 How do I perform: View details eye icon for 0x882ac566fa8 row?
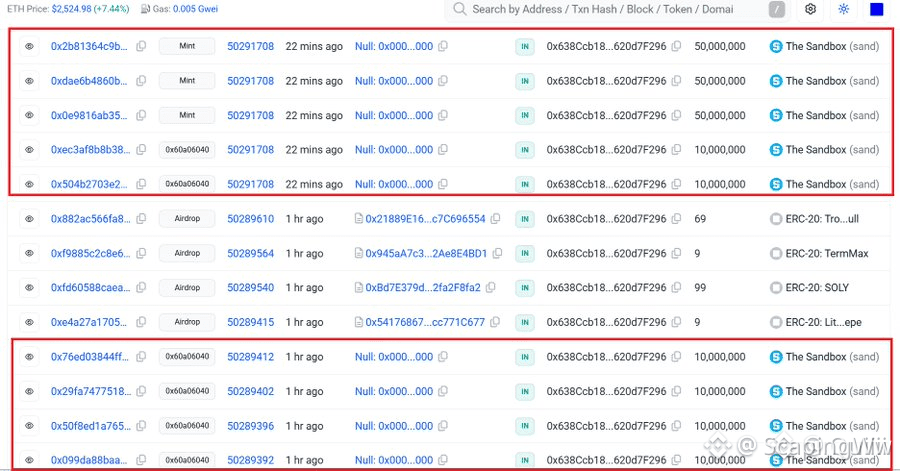(29, 219)
